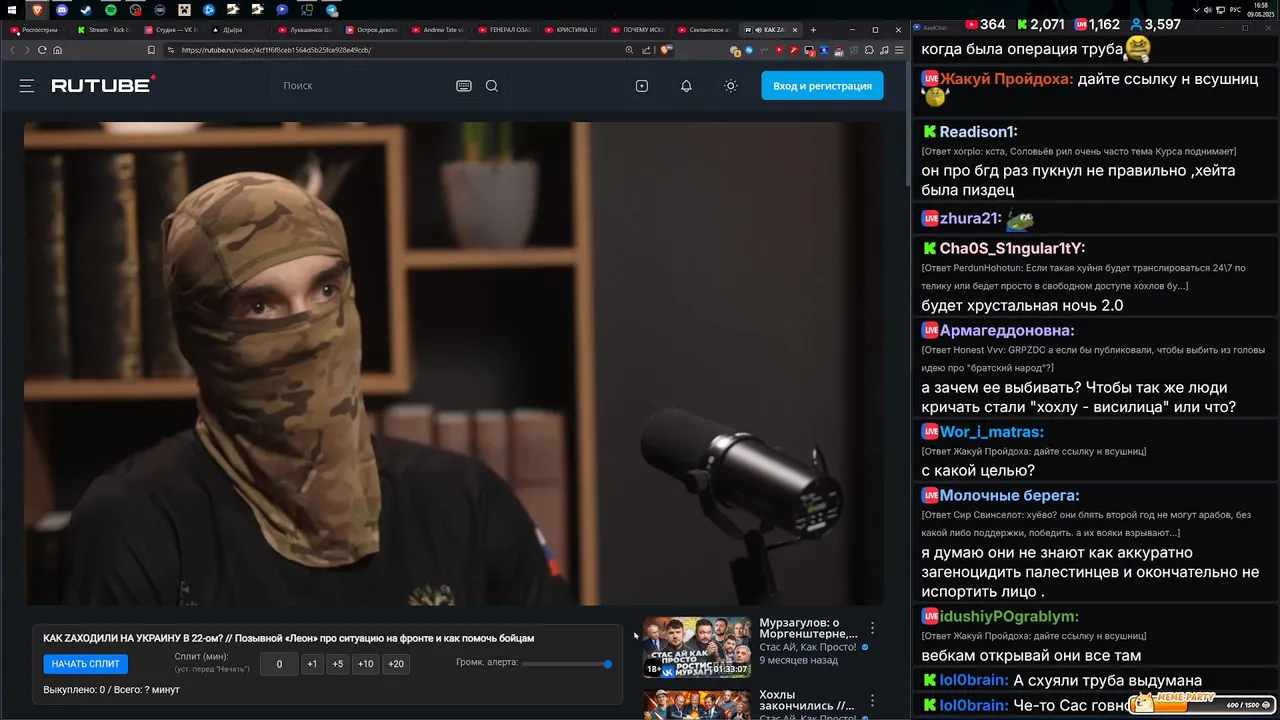Click the split minutes field showing 0

click(279, 664)
